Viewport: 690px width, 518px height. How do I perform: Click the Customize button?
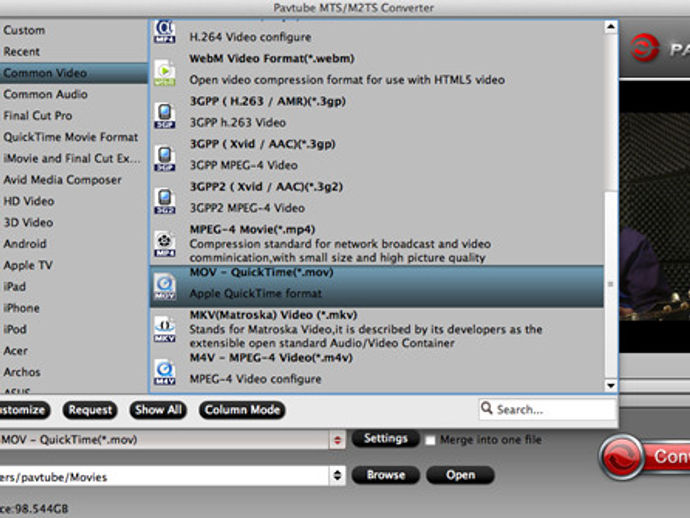(x=24, y=410)
